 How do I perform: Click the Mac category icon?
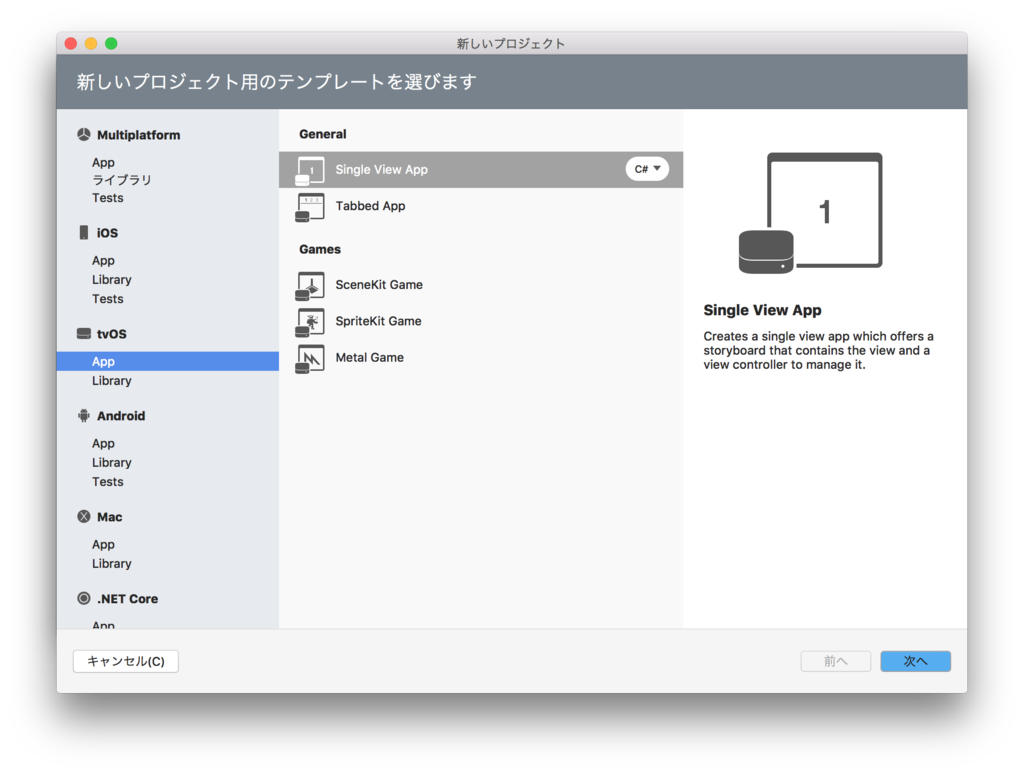[x=84, y=517]
